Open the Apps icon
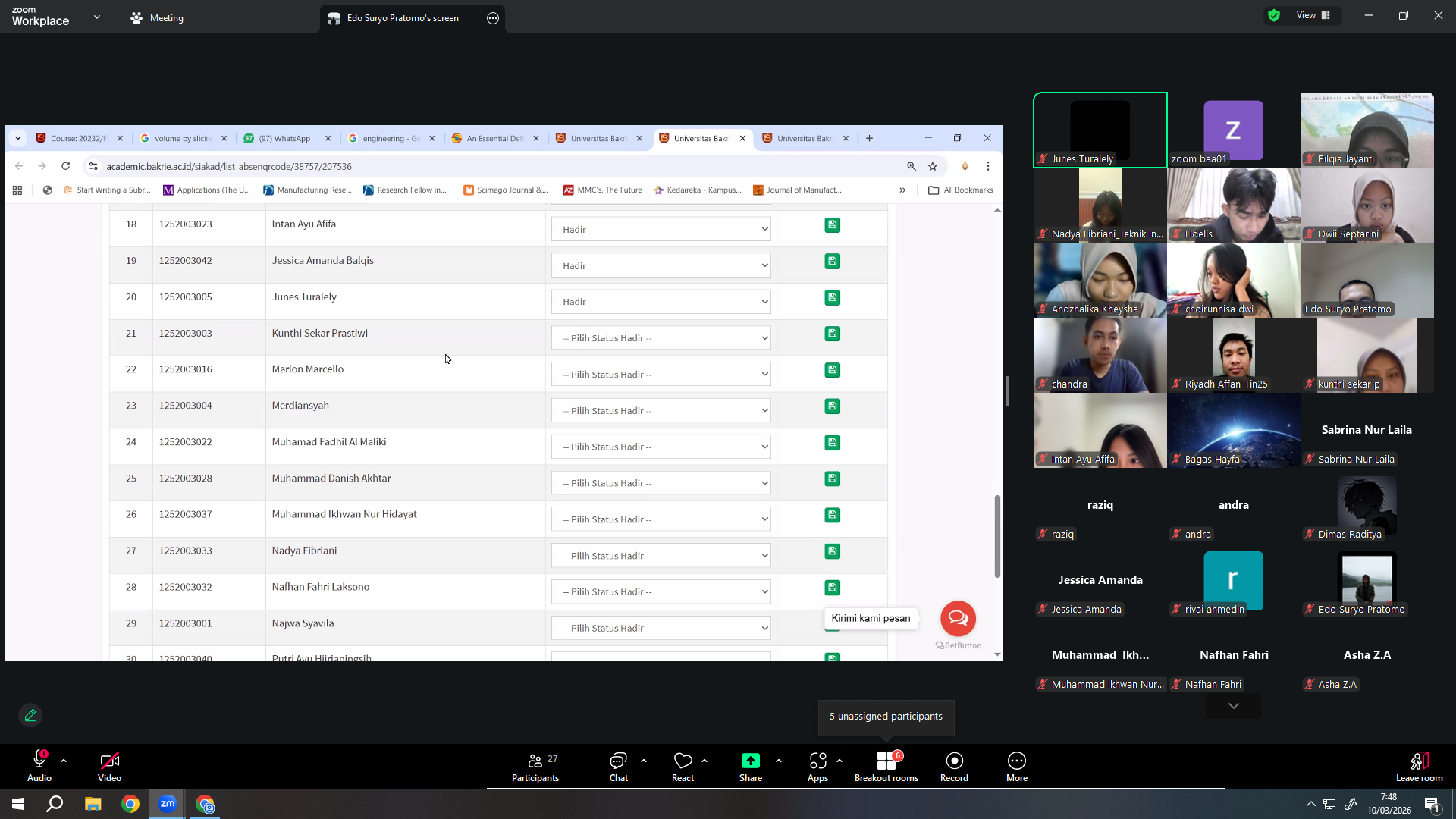Screen dimensions: 1456x819 click(817, 761)
